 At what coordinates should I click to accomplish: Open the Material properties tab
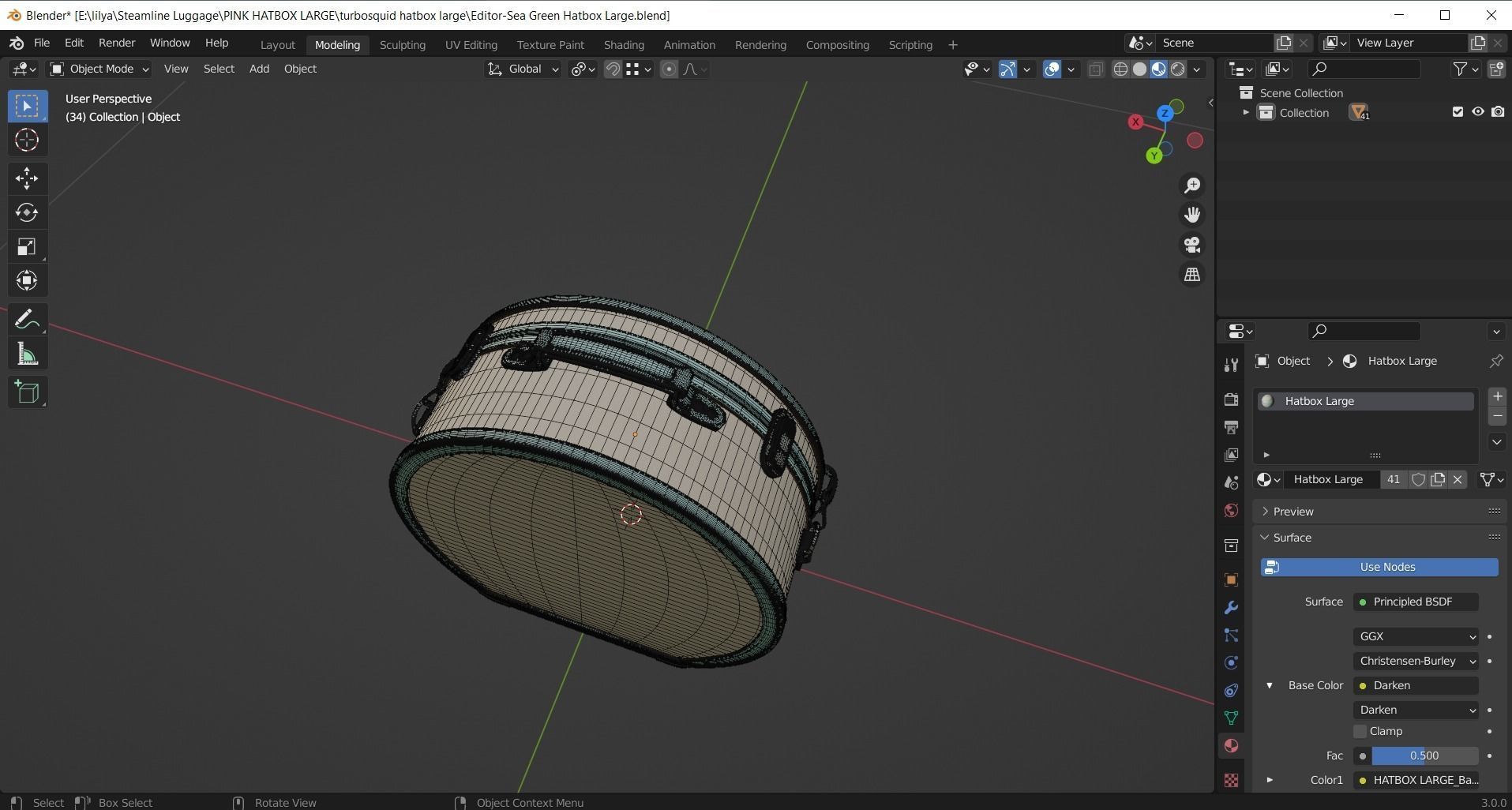tap(1231, 745)
